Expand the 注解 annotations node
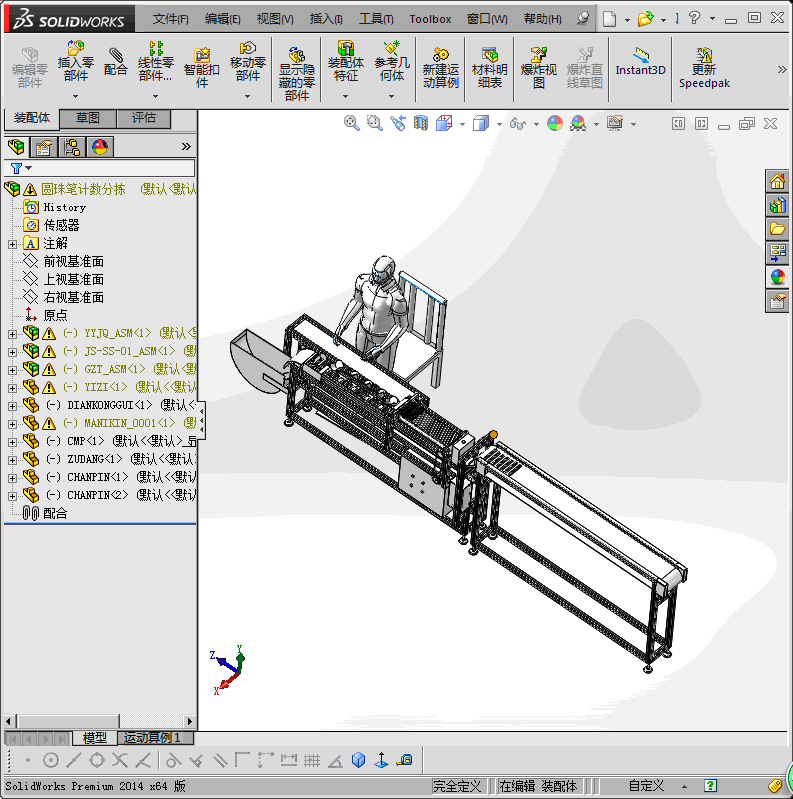793x799 pixels. (12, 244)
